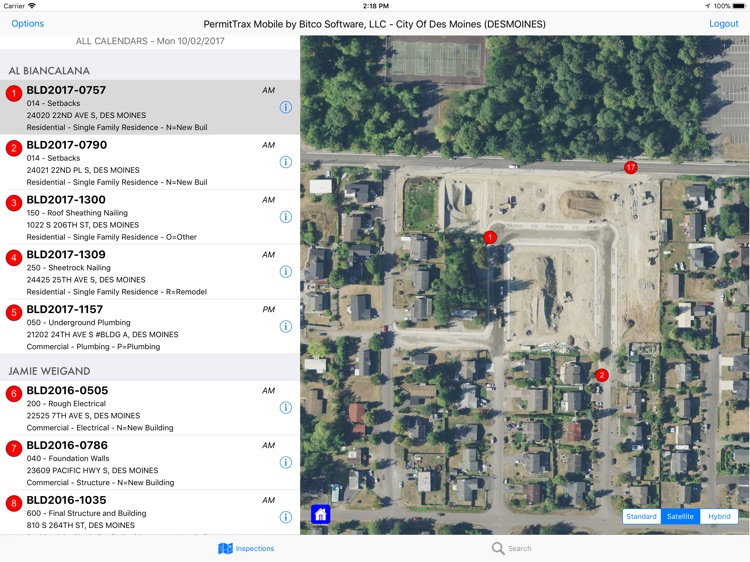The height and width of the screenshot is (562, 750).
Task: Click PM label on BLD2017-1157 row
Action: point(269,309)
